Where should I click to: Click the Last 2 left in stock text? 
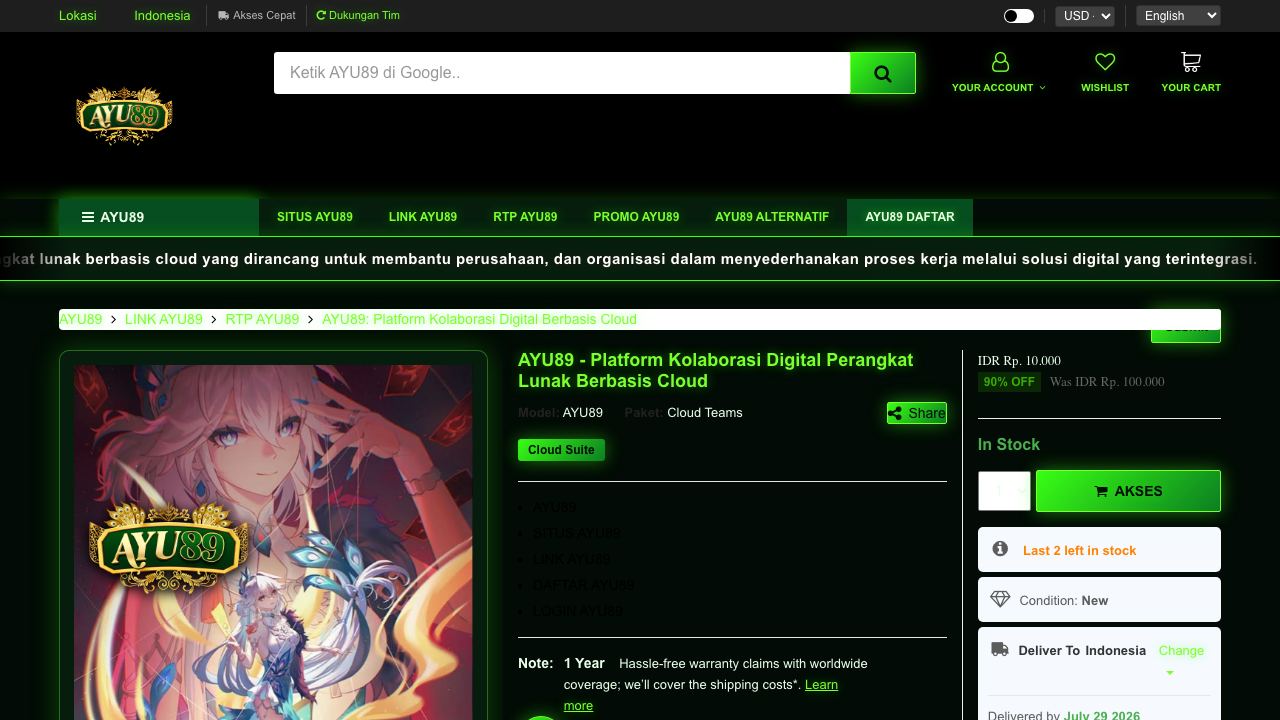(x=1080, y=550)
